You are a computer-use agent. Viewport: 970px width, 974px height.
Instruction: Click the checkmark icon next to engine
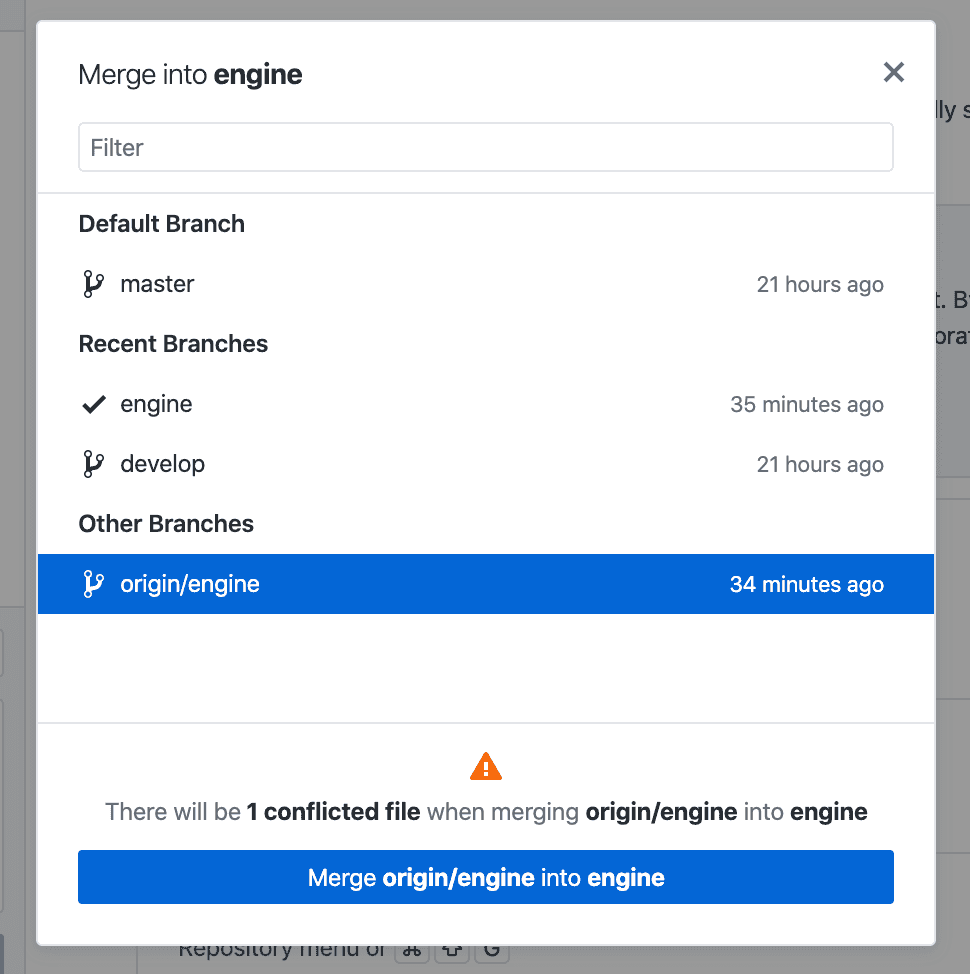[x=94, y=404]
